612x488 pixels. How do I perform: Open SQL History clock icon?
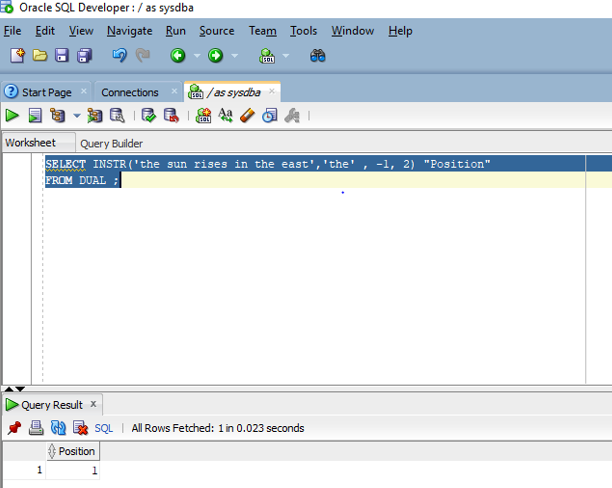(x=269, y=116)
